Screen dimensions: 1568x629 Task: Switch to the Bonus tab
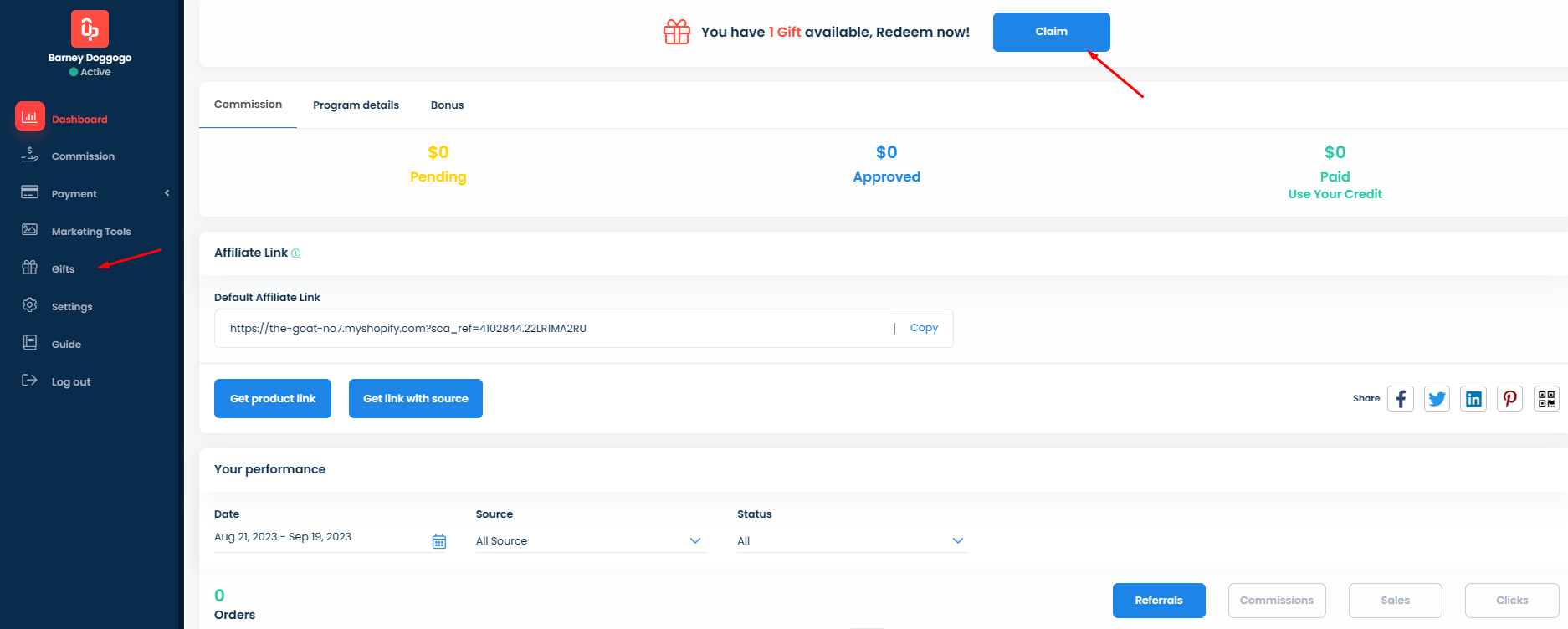(447, 105)
